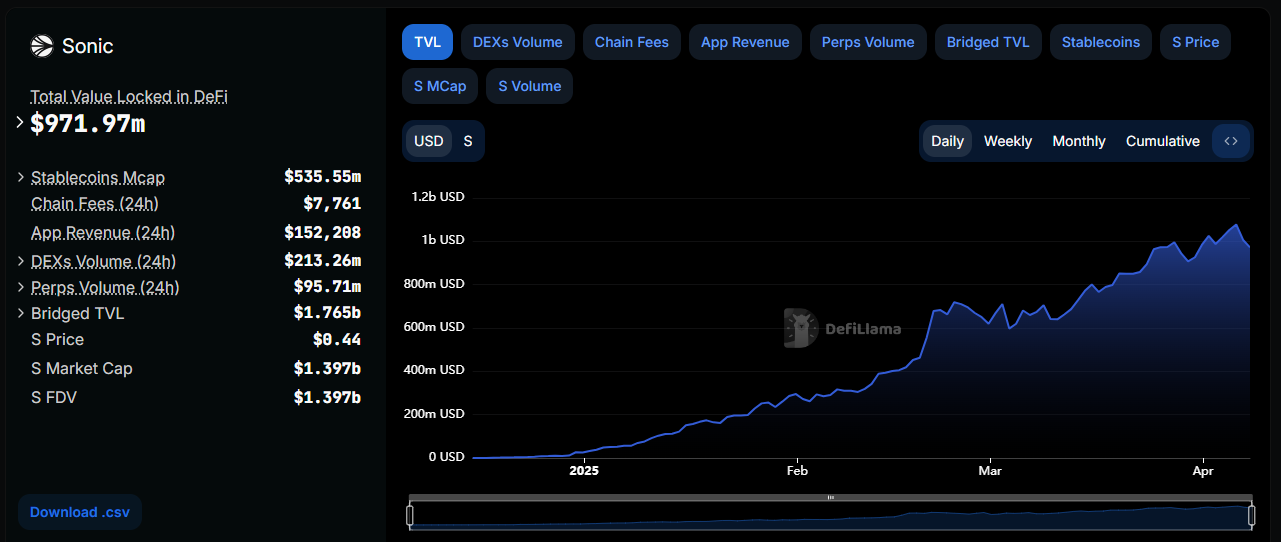
Task: Click the $213.26m DEX volume value
Action: (322, 261)
